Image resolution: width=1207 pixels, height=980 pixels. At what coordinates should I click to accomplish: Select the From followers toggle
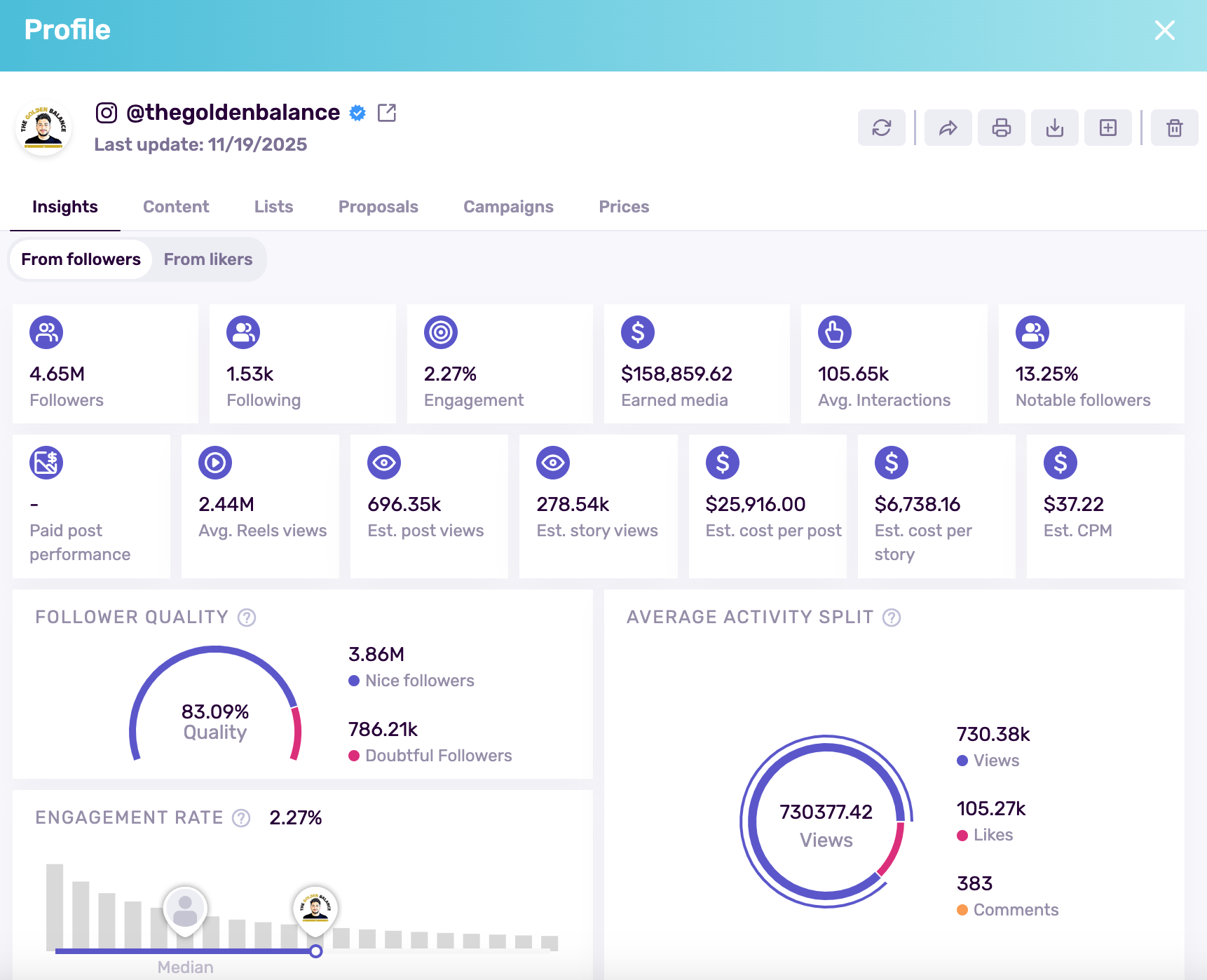tap(81, 259)
